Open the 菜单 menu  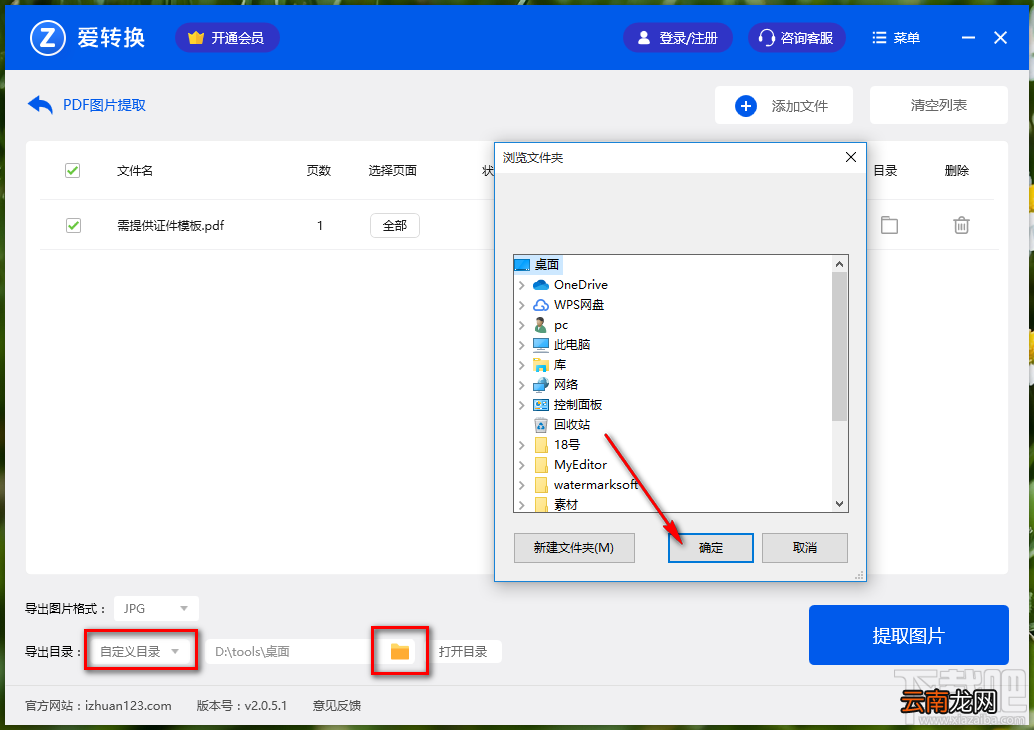[x=896, y=38]
